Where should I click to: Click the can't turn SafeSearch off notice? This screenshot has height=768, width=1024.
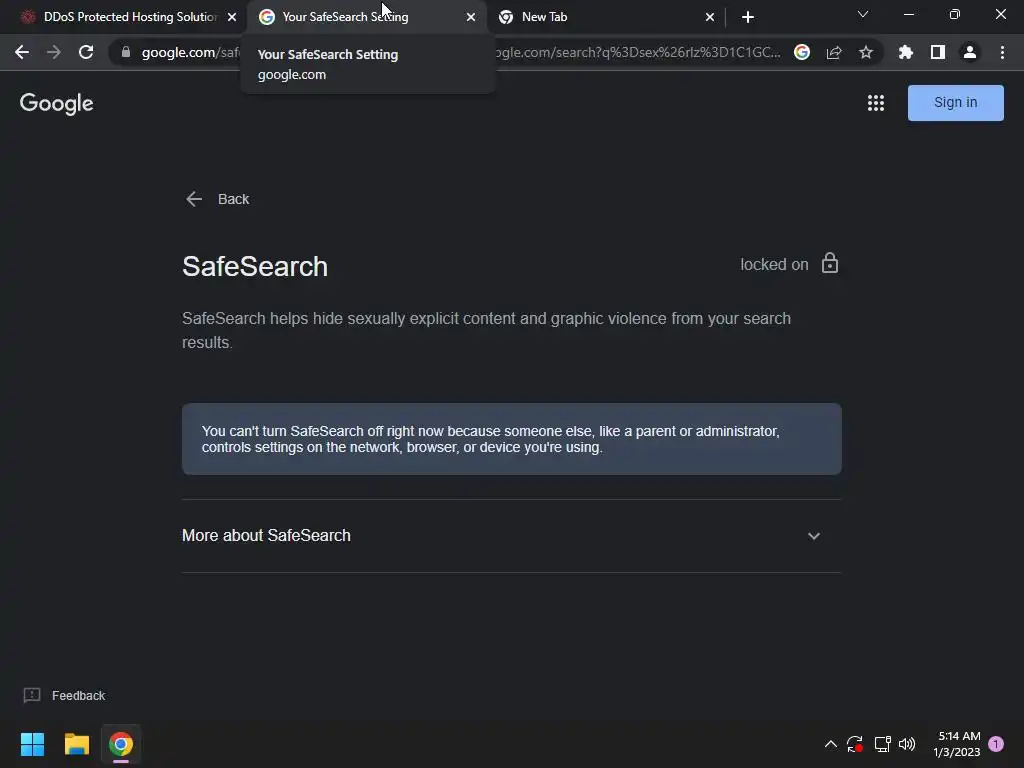tap(511, 439)
